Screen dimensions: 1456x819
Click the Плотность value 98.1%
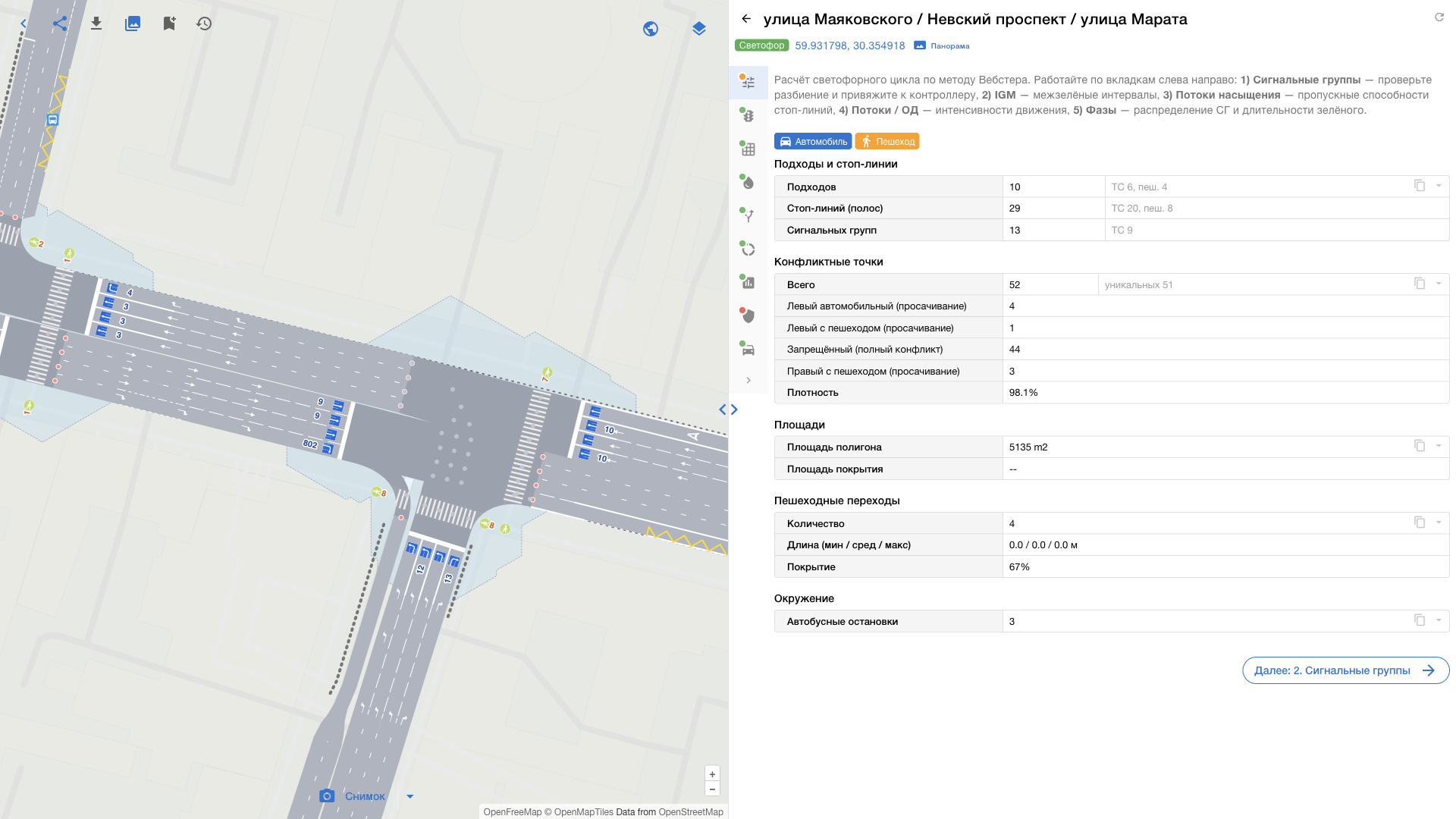(1023, 393)
